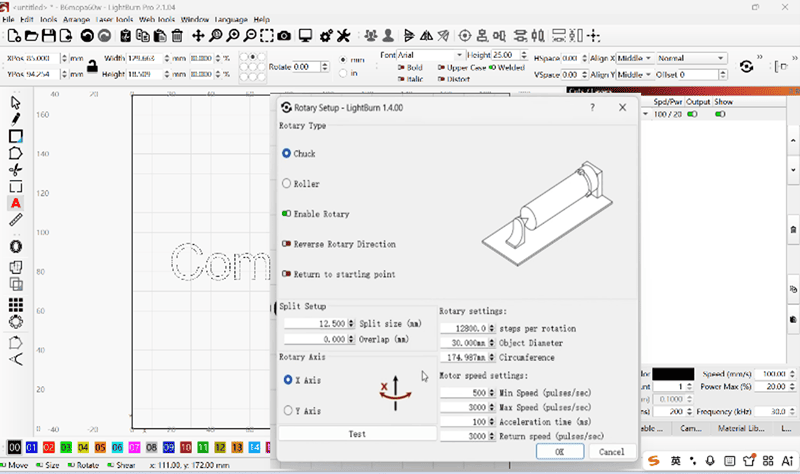Save project with the floppy disk icon
The image size is (800, 474).
48,36
